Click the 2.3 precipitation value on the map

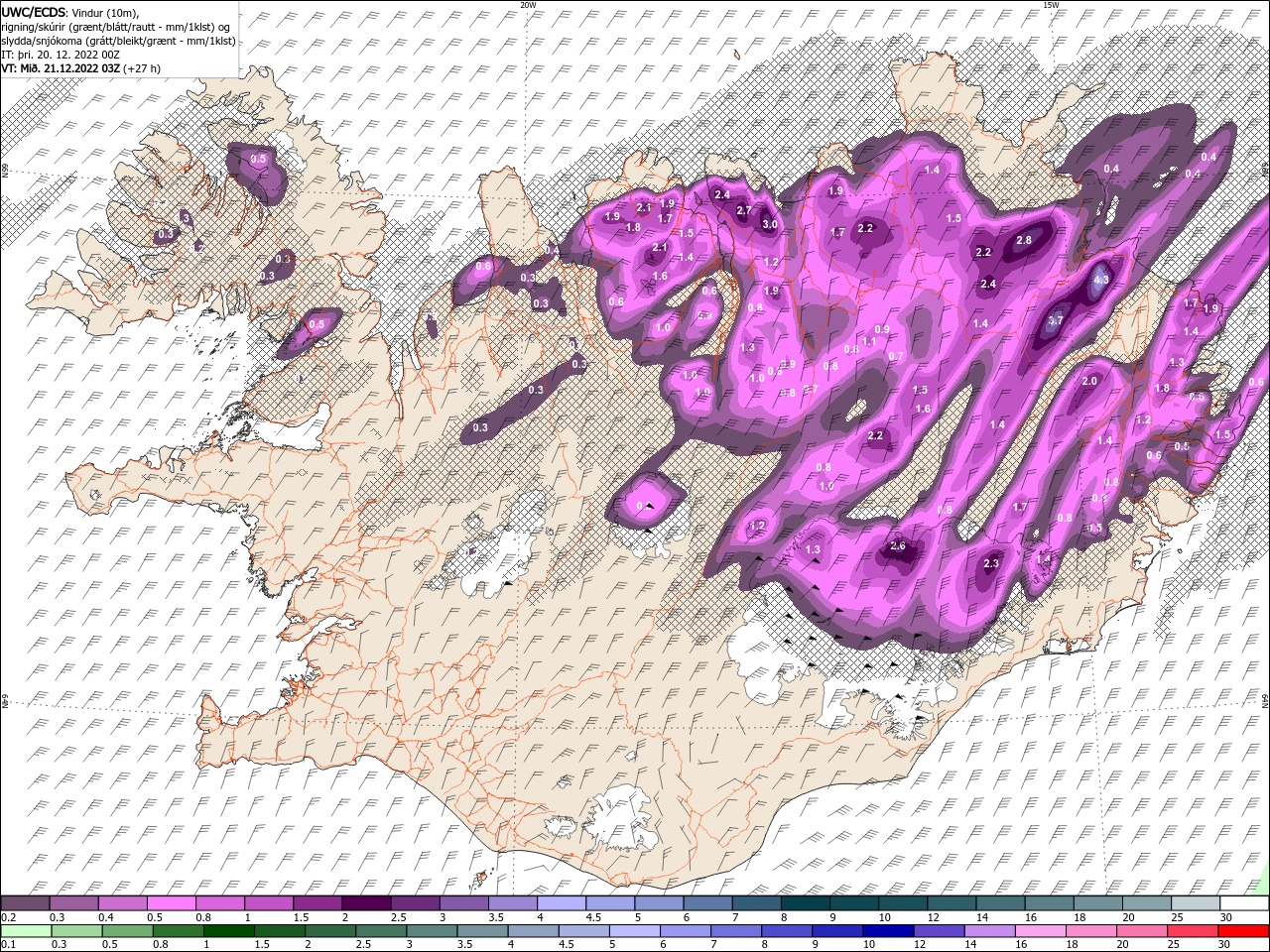click(991, 563)
